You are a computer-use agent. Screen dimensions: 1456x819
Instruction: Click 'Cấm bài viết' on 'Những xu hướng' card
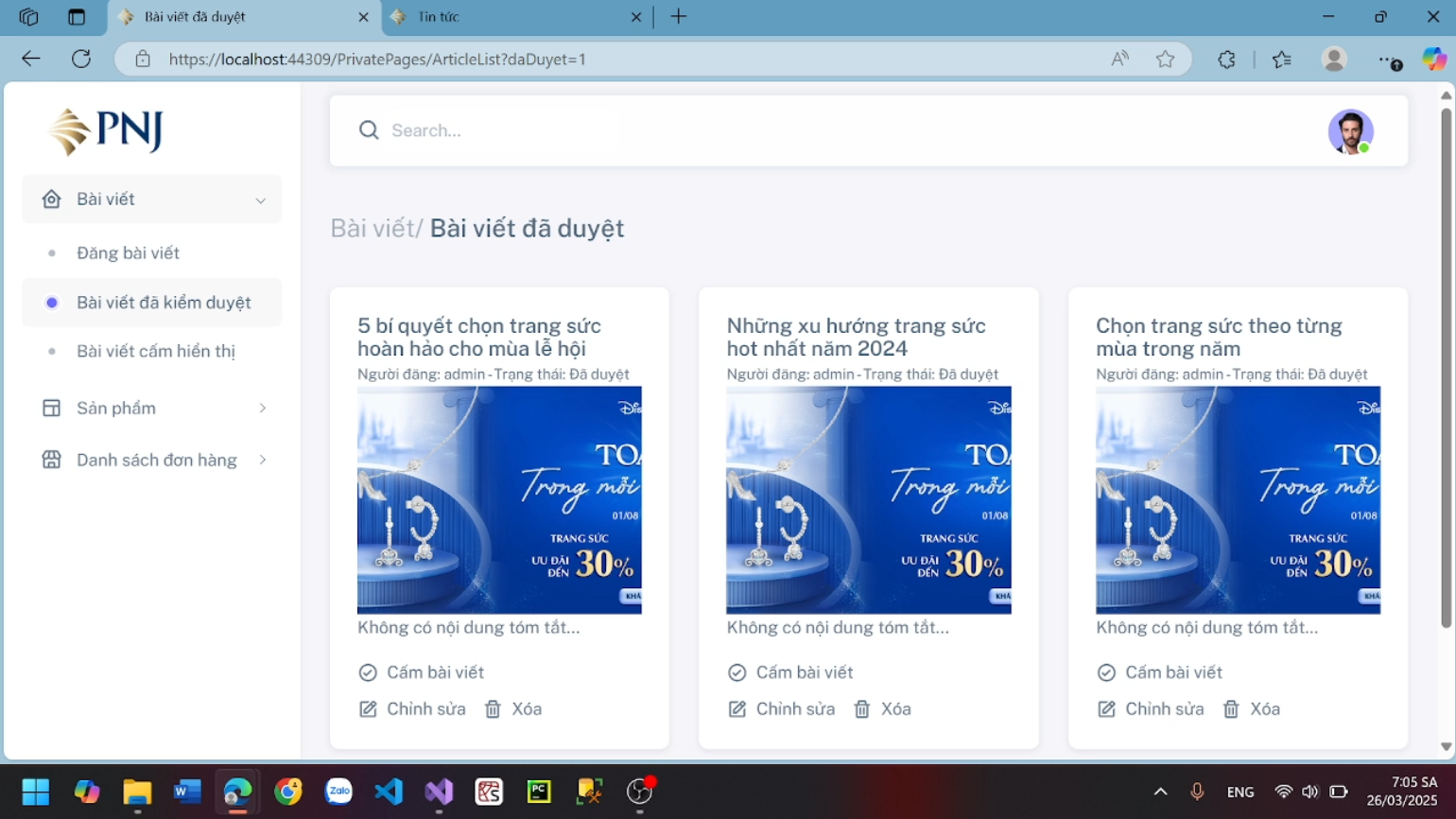(x=805, y=672)
